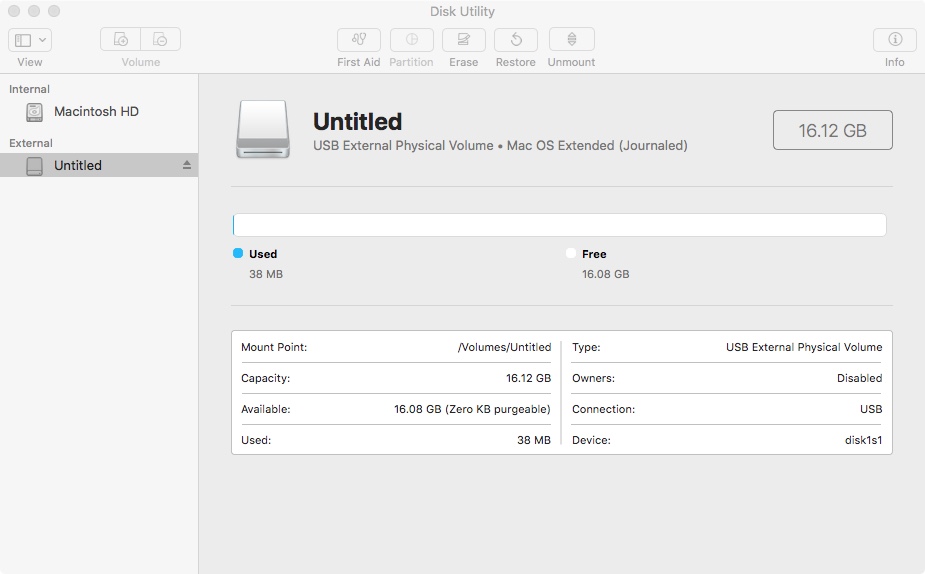This screenshot has width=925, height=574.
Task: Click the 16.08 GB free value under legend
Action: [x=606, y=274]
